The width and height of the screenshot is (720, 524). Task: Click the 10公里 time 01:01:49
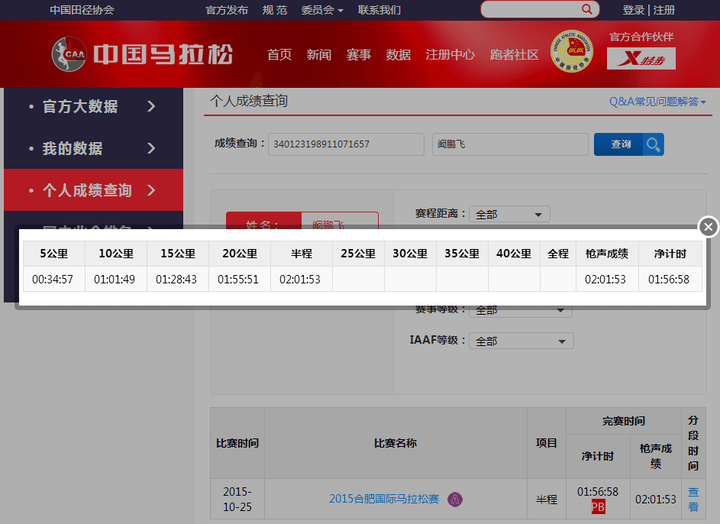(x=114, y=279)
